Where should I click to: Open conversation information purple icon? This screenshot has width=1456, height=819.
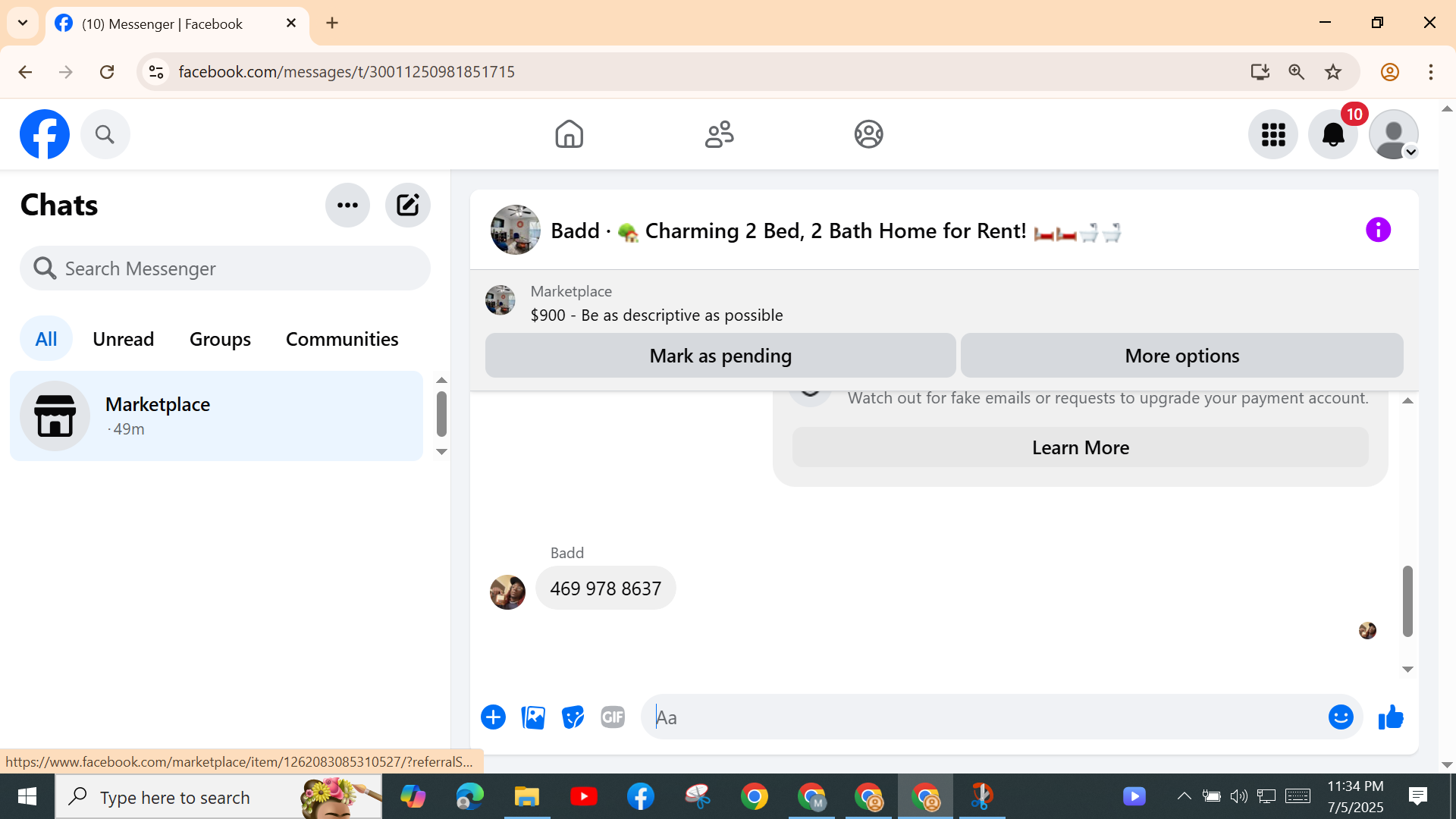(x=1378, y=230)
